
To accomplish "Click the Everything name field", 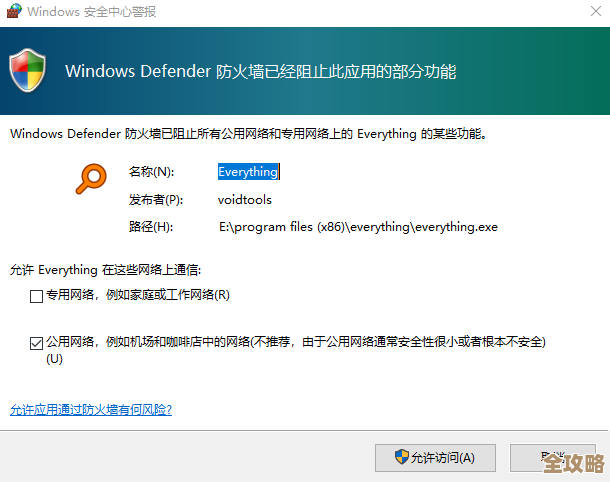I will [248, 172].
